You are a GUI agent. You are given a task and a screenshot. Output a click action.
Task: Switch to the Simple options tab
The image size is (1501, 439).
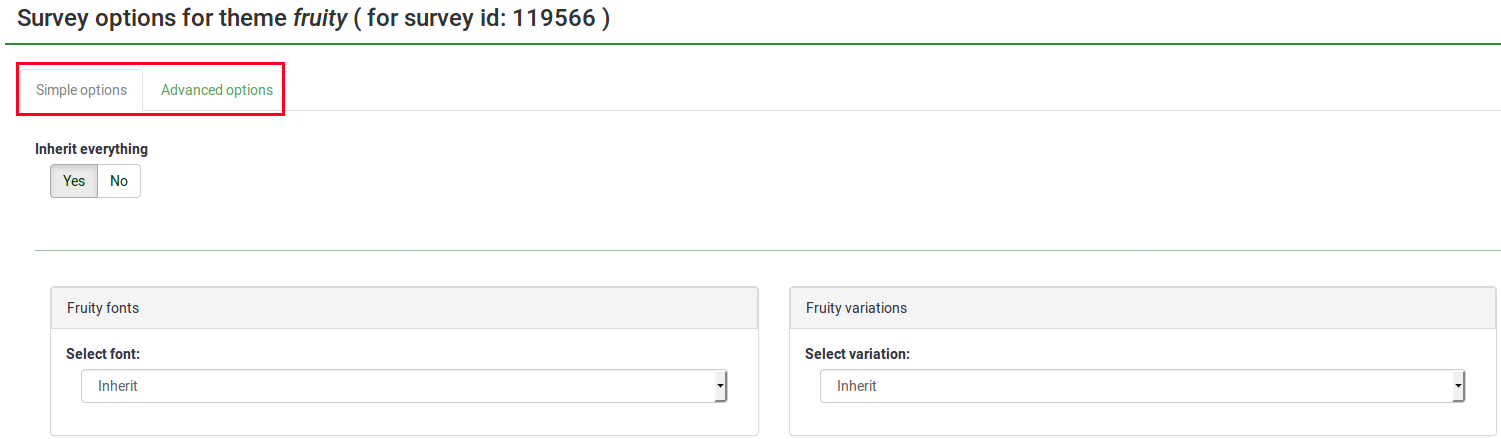(x=81, y=90)
